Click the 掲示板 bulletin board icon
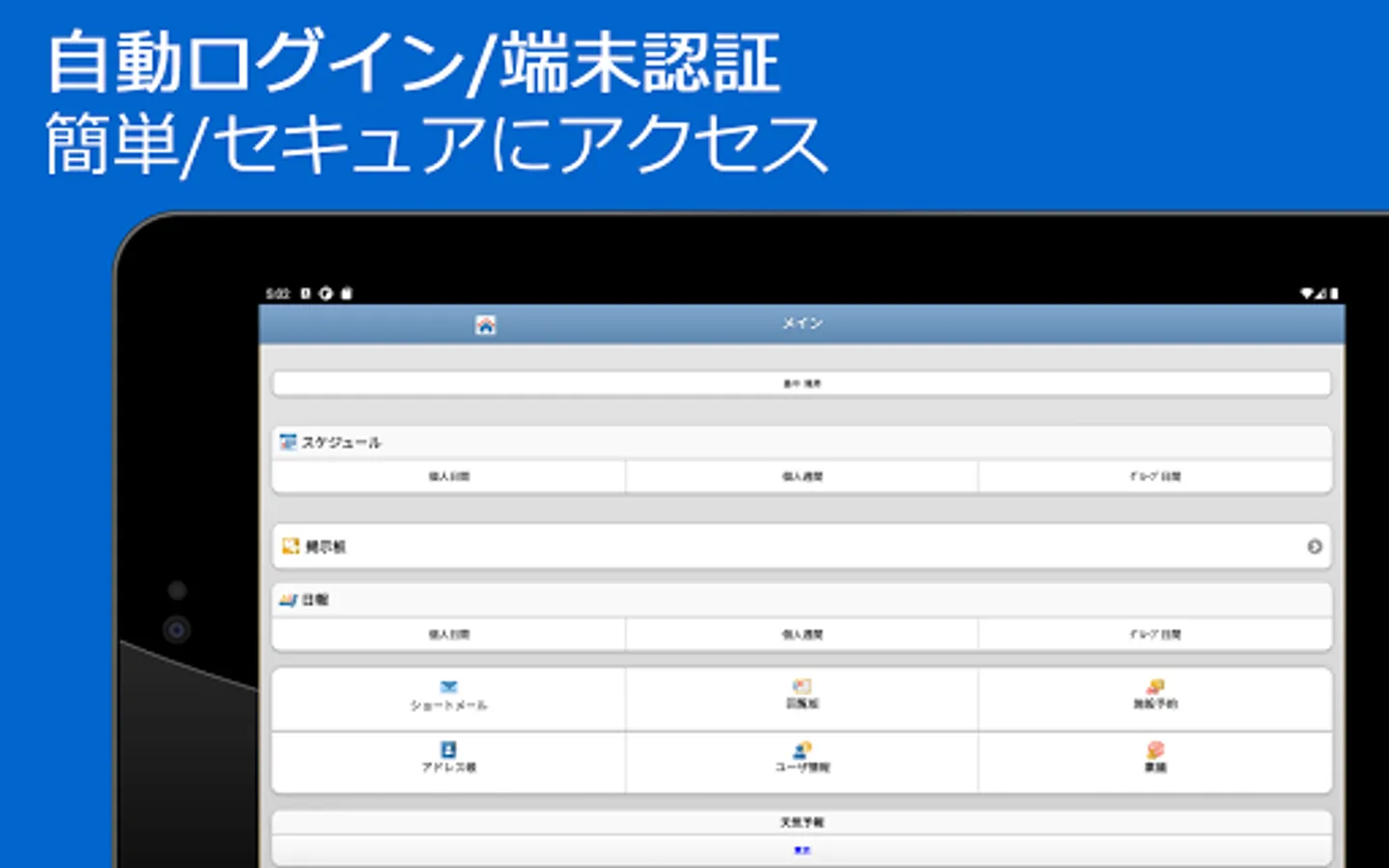The image size is (1389, 868). click(x=290, y=546)
